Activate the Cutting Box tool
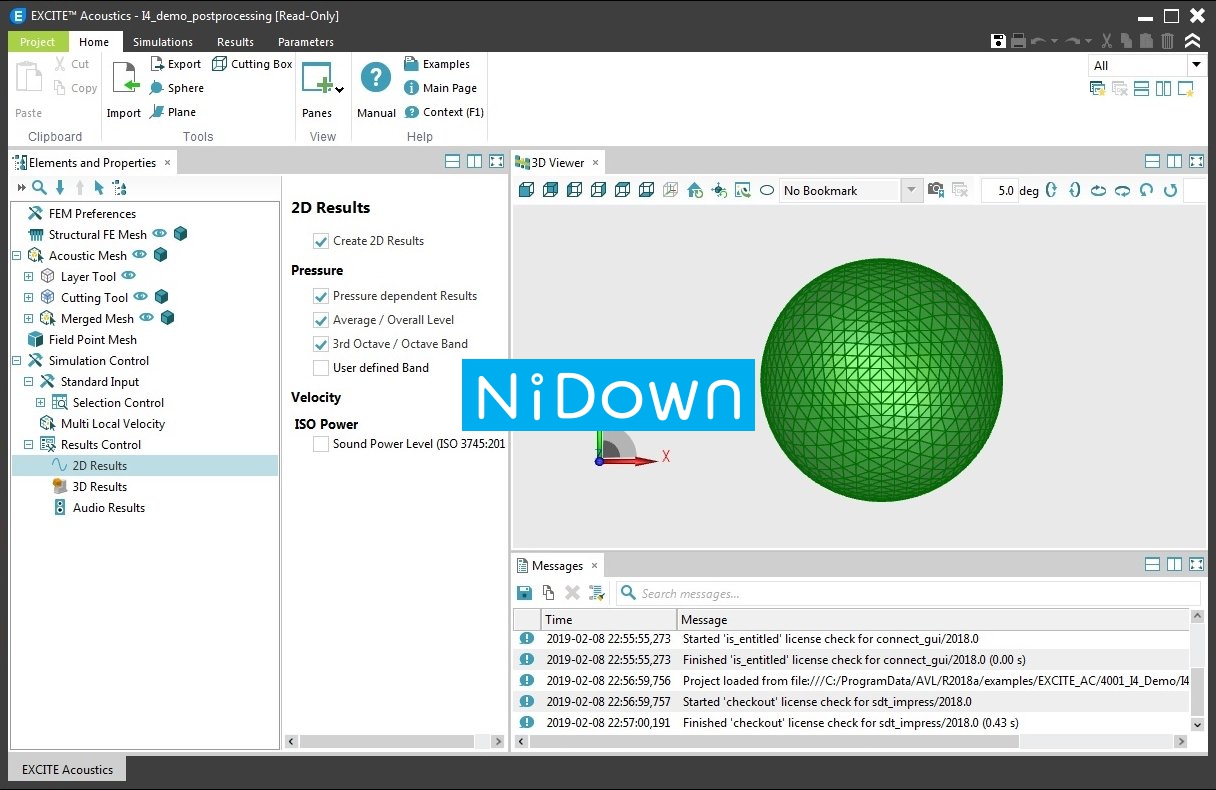The image size is (1216, 790). pos(252,64)
